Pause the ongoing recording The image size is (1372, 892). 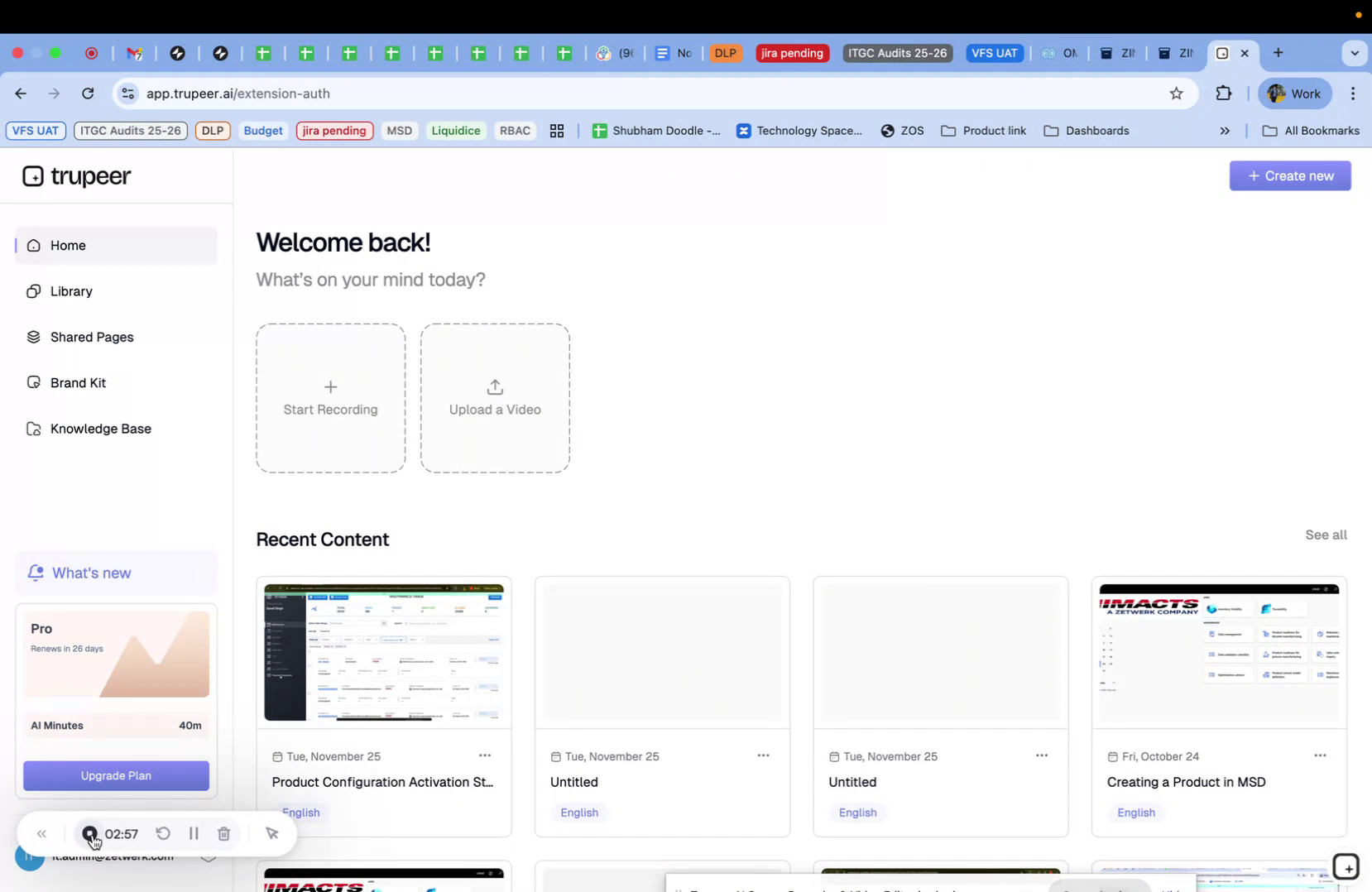194,834
